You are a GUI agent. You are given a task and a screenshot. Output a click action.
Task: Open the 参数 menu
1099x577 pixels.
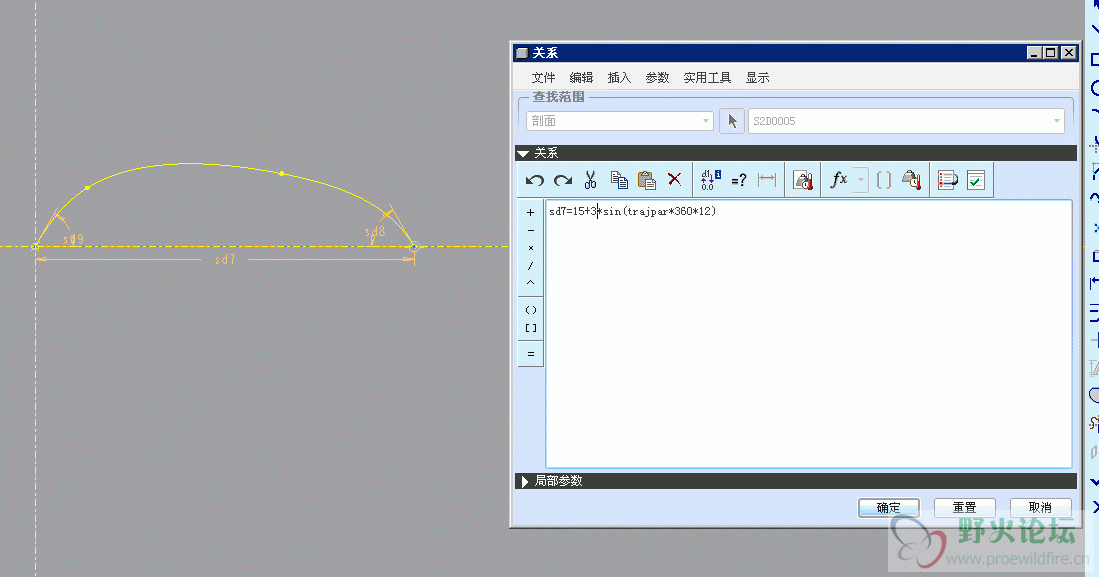pyautogui.click(x=657, y=78)
